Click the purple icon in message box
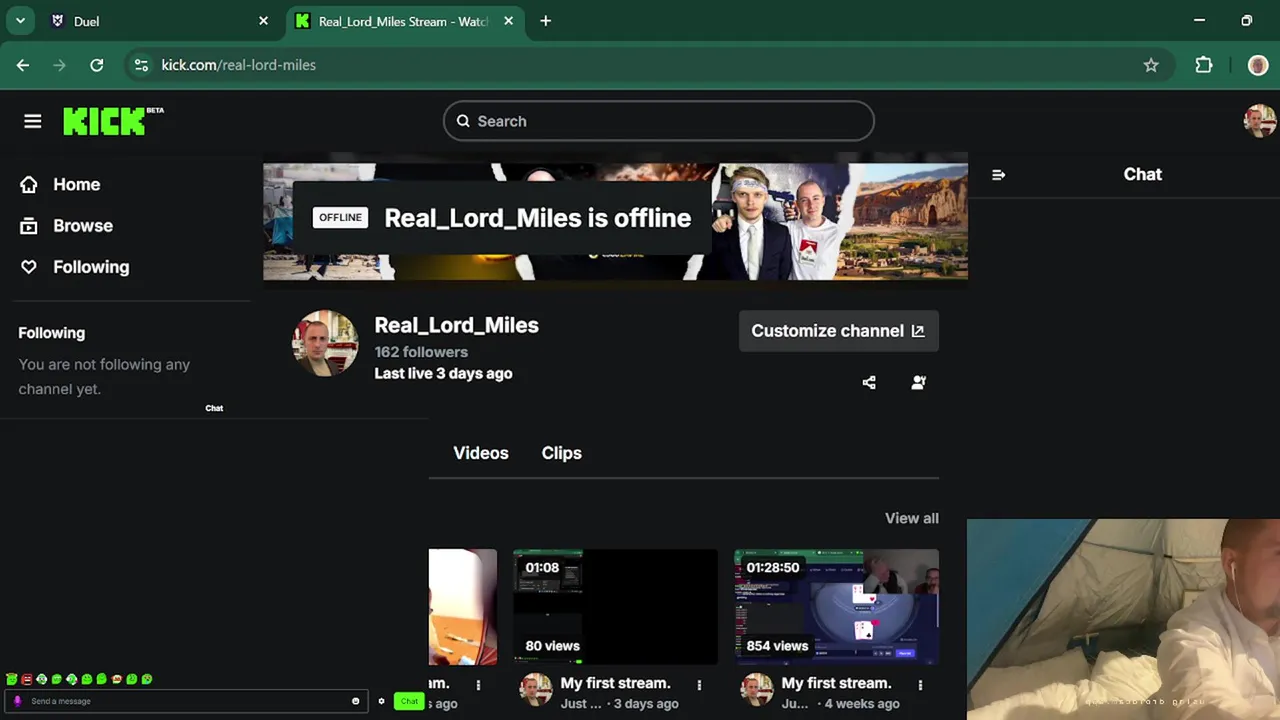 [17, 701]
